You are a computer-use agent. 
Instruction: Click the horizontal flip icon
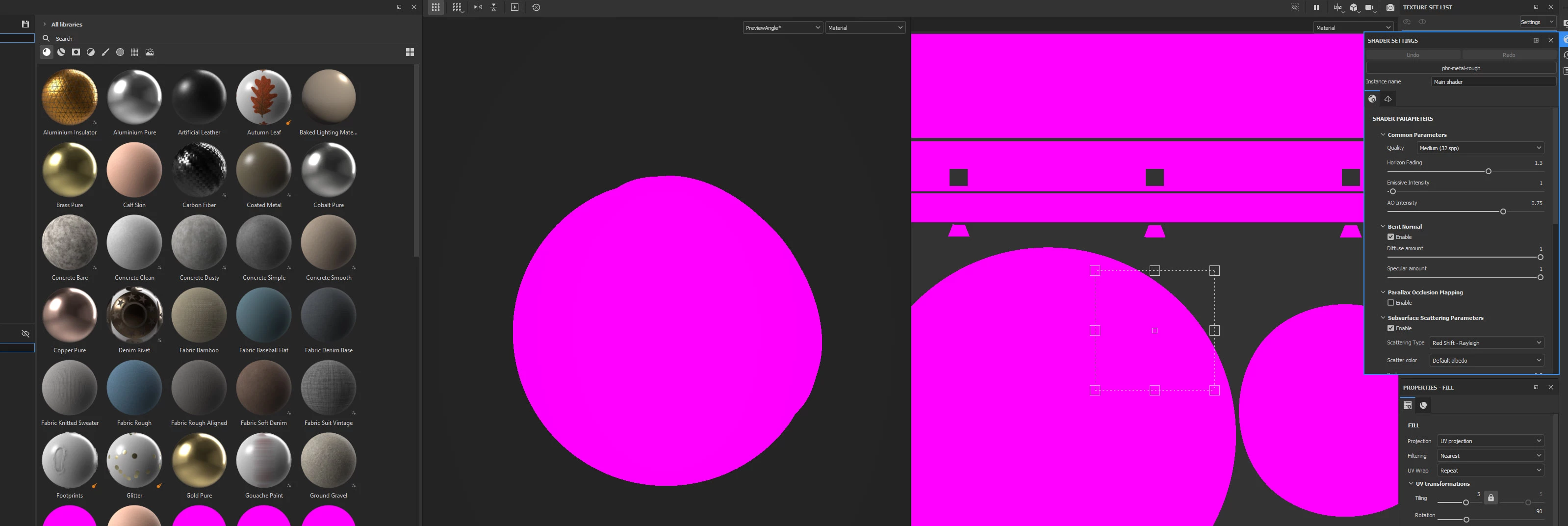[x=478, y=7]
